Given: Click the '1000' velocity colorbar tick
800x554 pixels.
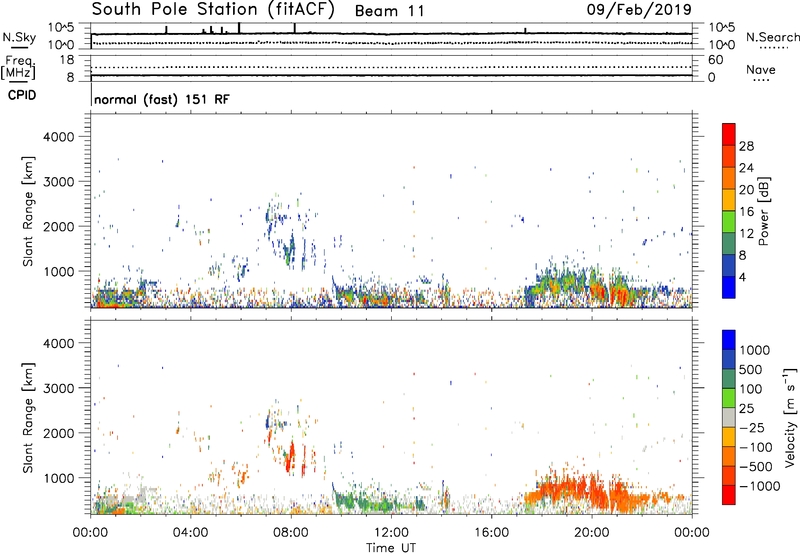Looking at the screenshot, I should [754, 350].
